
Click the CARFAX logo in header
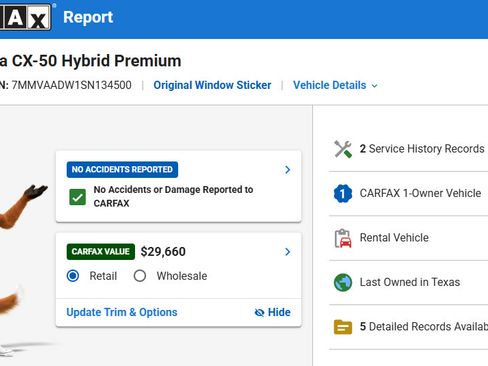26,17
